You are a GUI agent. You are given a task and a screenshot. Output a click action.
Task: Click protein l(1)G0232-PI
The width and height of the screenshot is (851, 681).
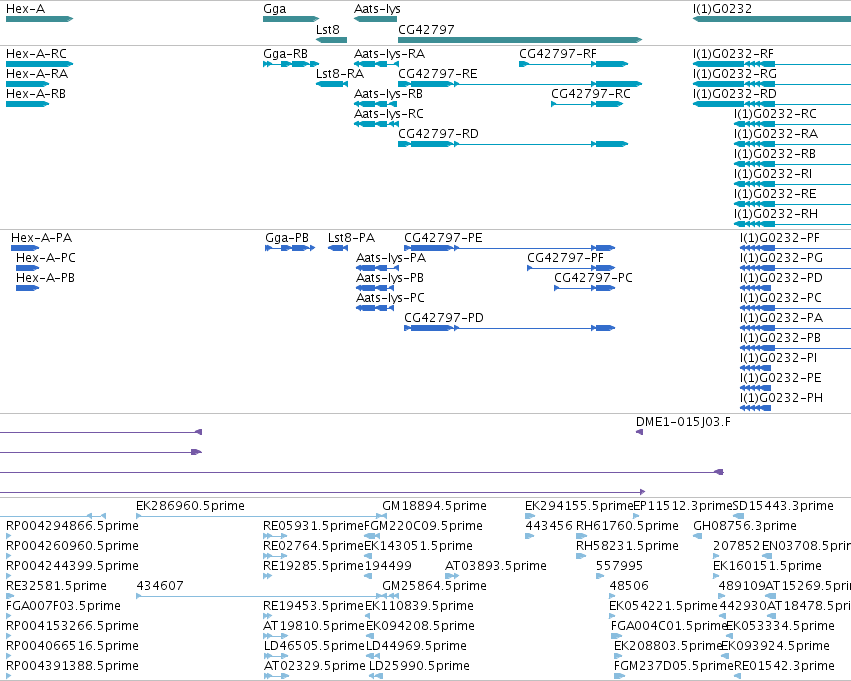755,368
